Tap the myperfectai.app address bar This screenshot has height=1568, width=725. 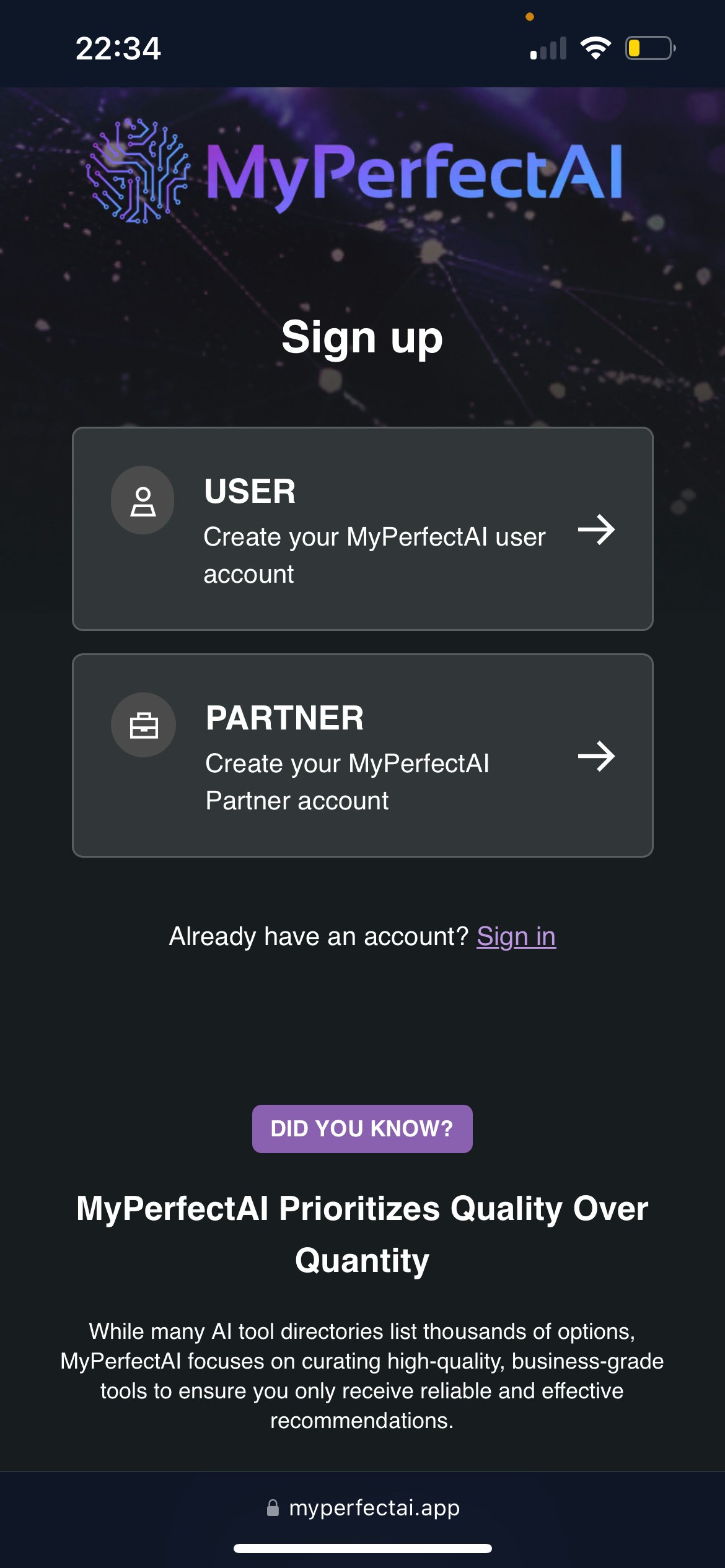(x=362, y=1508)
